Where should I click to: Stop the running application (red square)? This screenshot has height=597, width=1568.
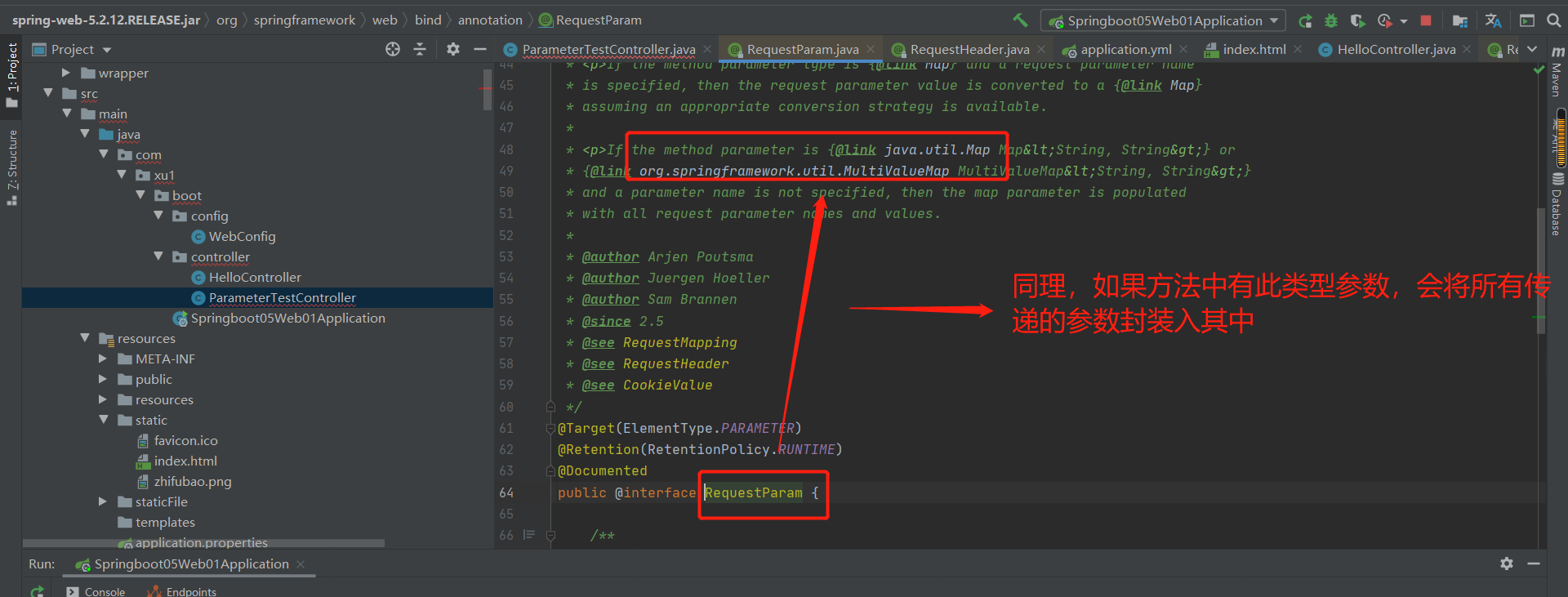click(1426, 20)
